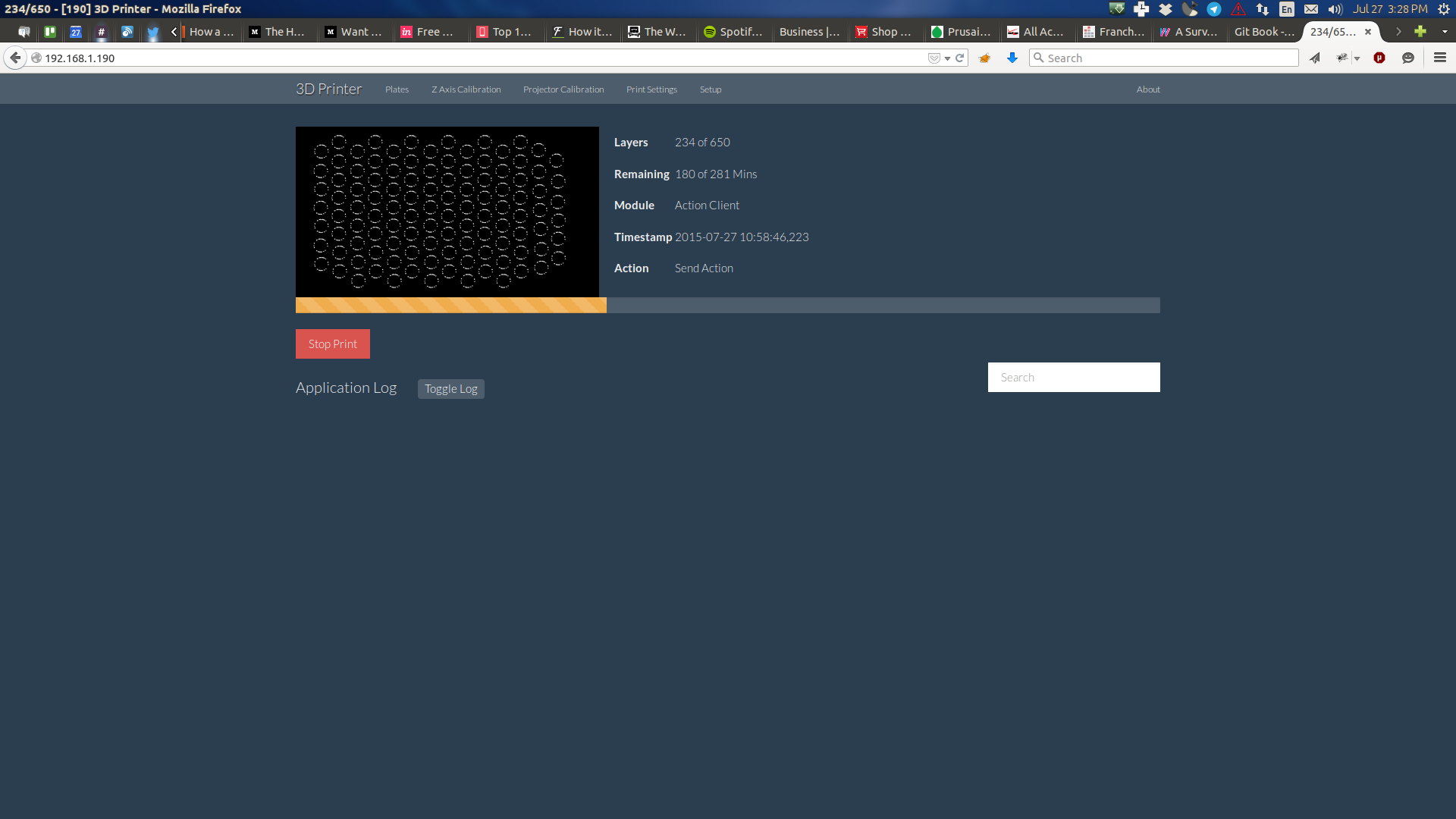Click the striped orange print progress bar
The width and height of the screenshot is (1456, 819).
(450, 305)
